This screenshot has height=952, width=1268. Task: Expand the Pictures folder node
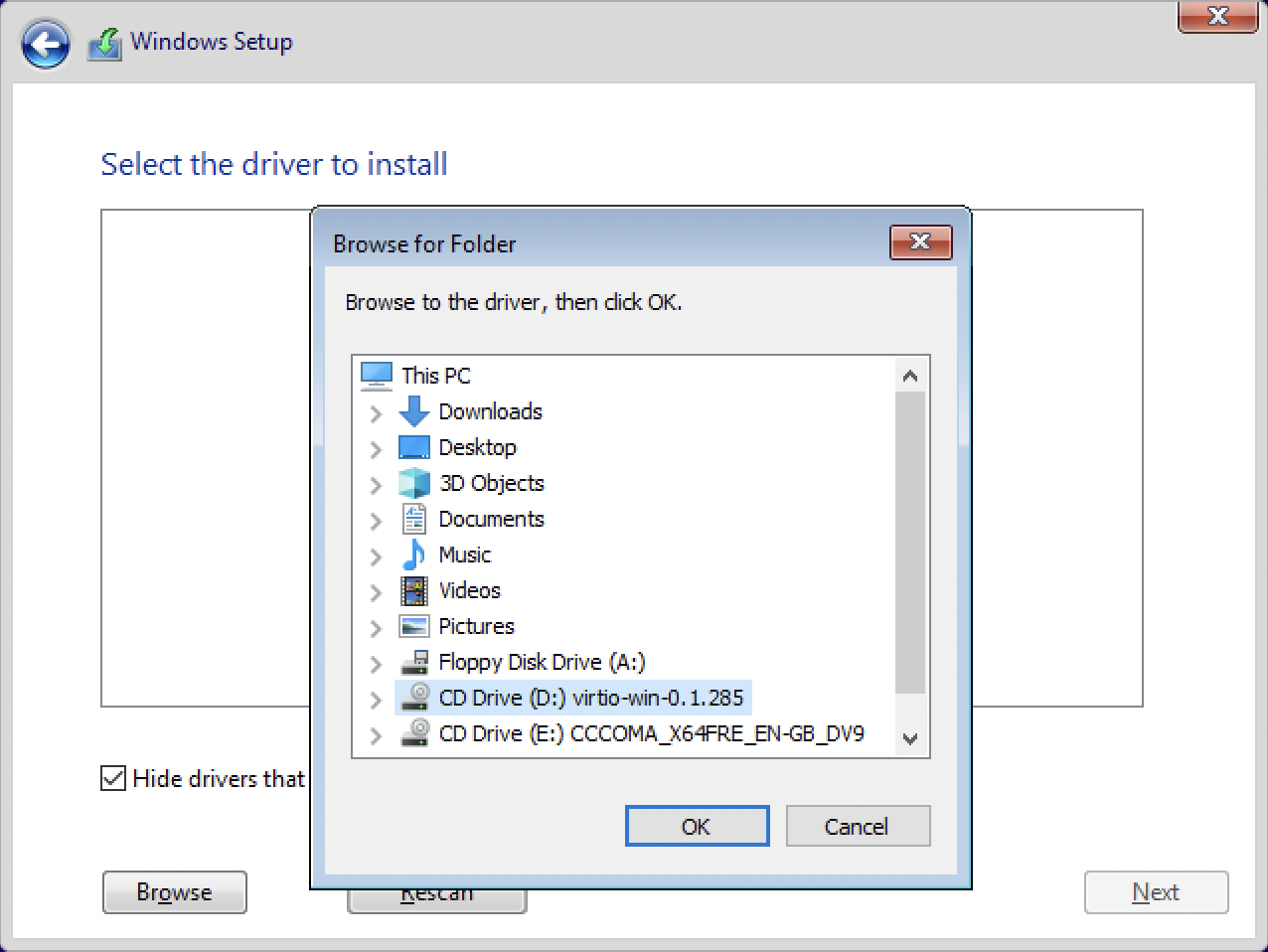coord(376,627)
